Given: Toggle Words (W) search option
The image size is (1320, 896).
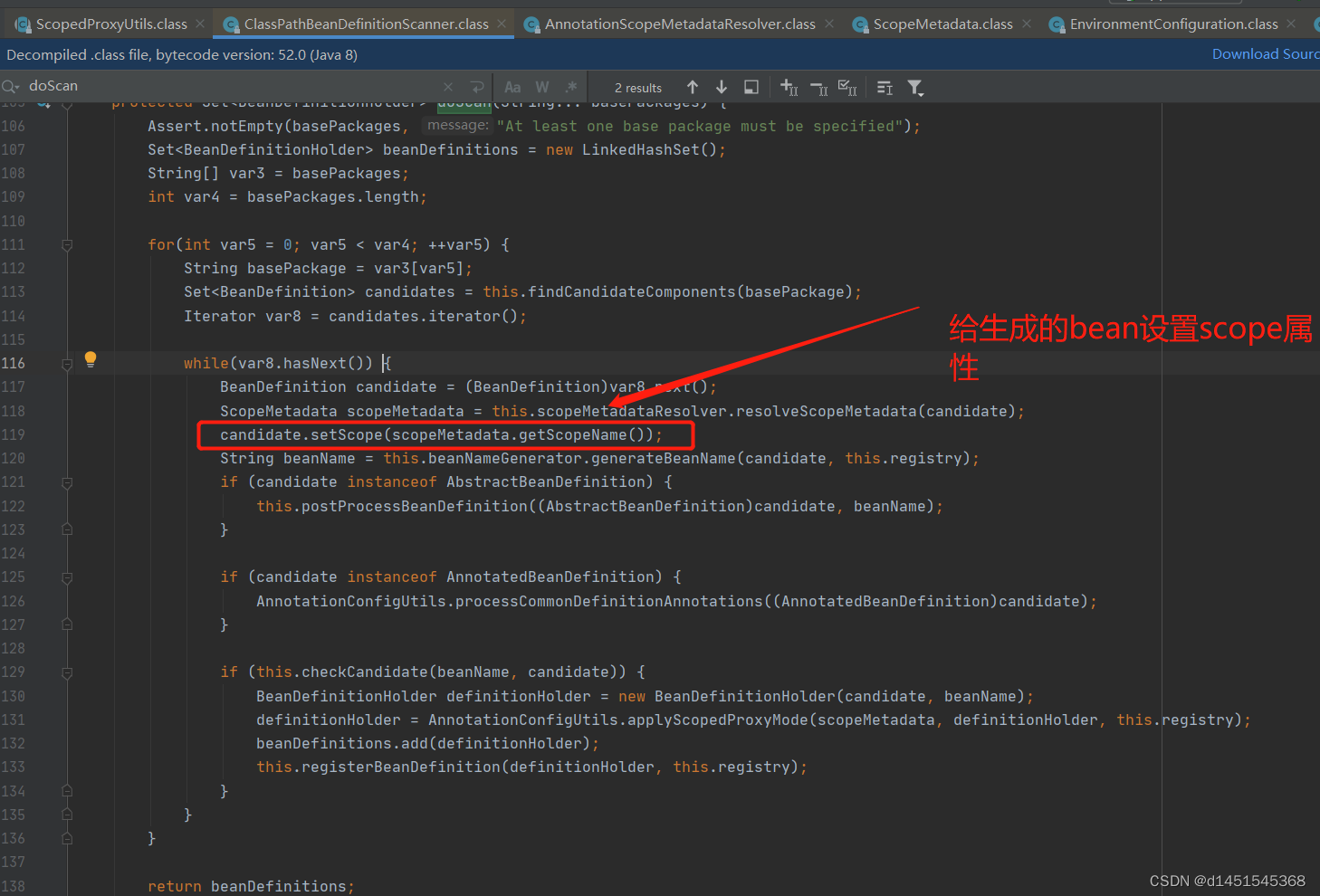Looking at the screenshot, I should pyautogui.click(x=541, y=87).
